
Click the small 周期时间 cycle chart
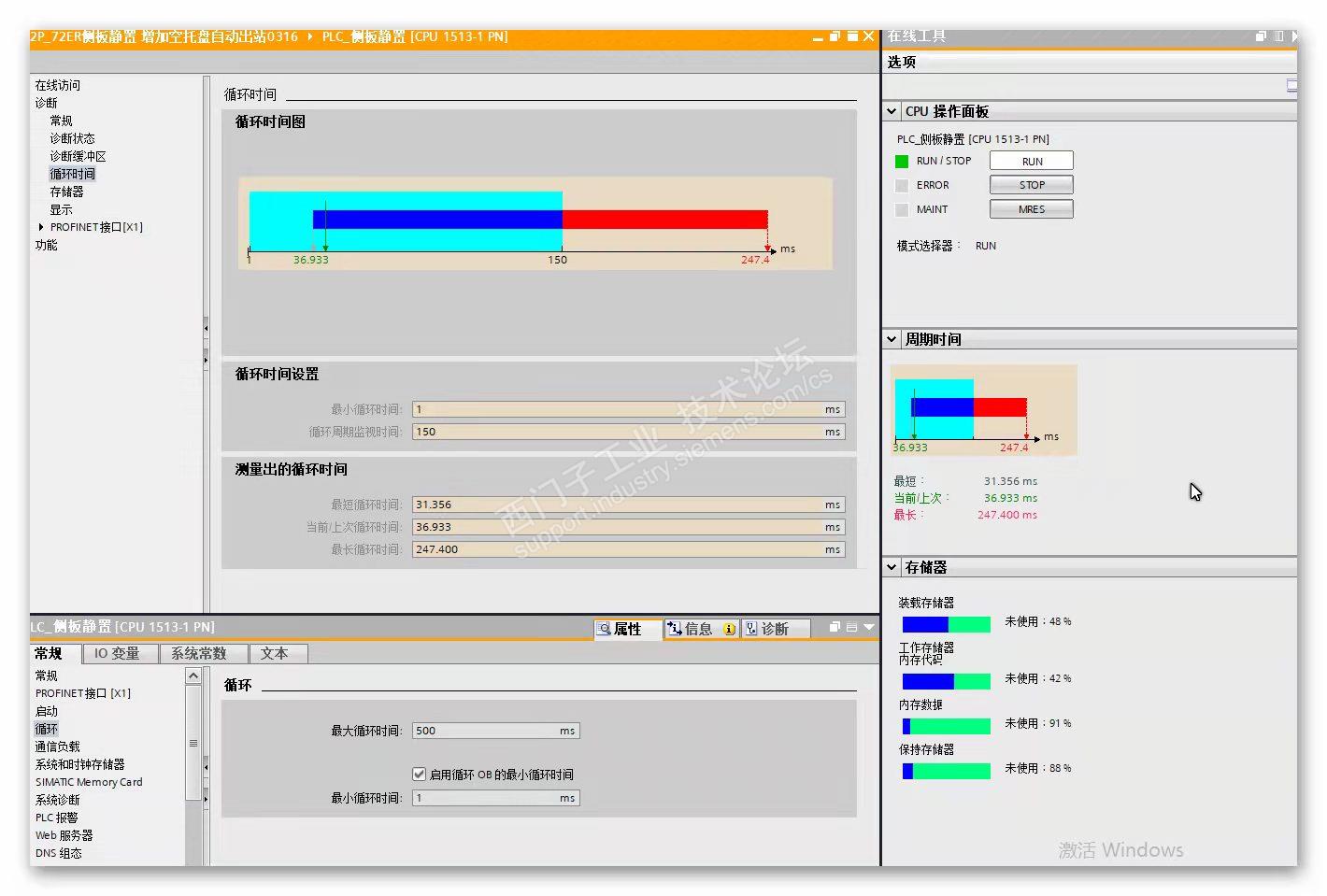[x=984, y=409]
